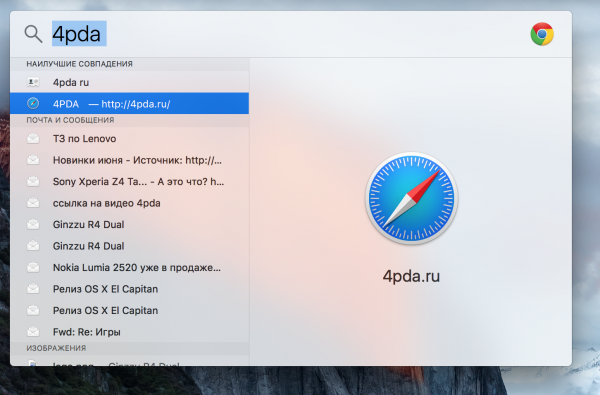This screenshot has width=600, height=395.
Task: Select 'Sony Xperia Z4 Ta...' mail result
Action: [129, 181]
